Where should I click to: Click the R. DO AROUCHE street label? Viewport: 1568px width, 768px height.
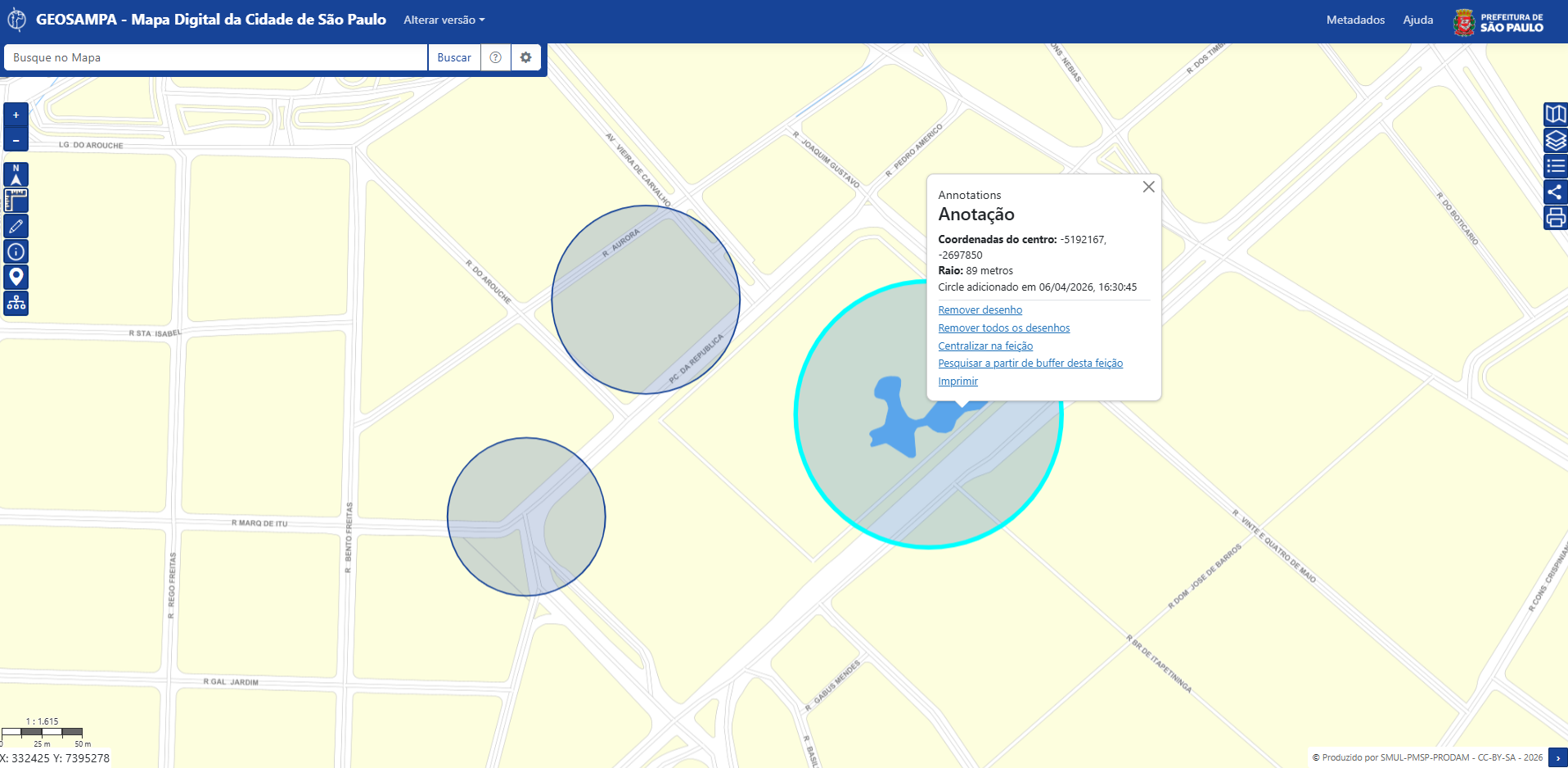489,282
